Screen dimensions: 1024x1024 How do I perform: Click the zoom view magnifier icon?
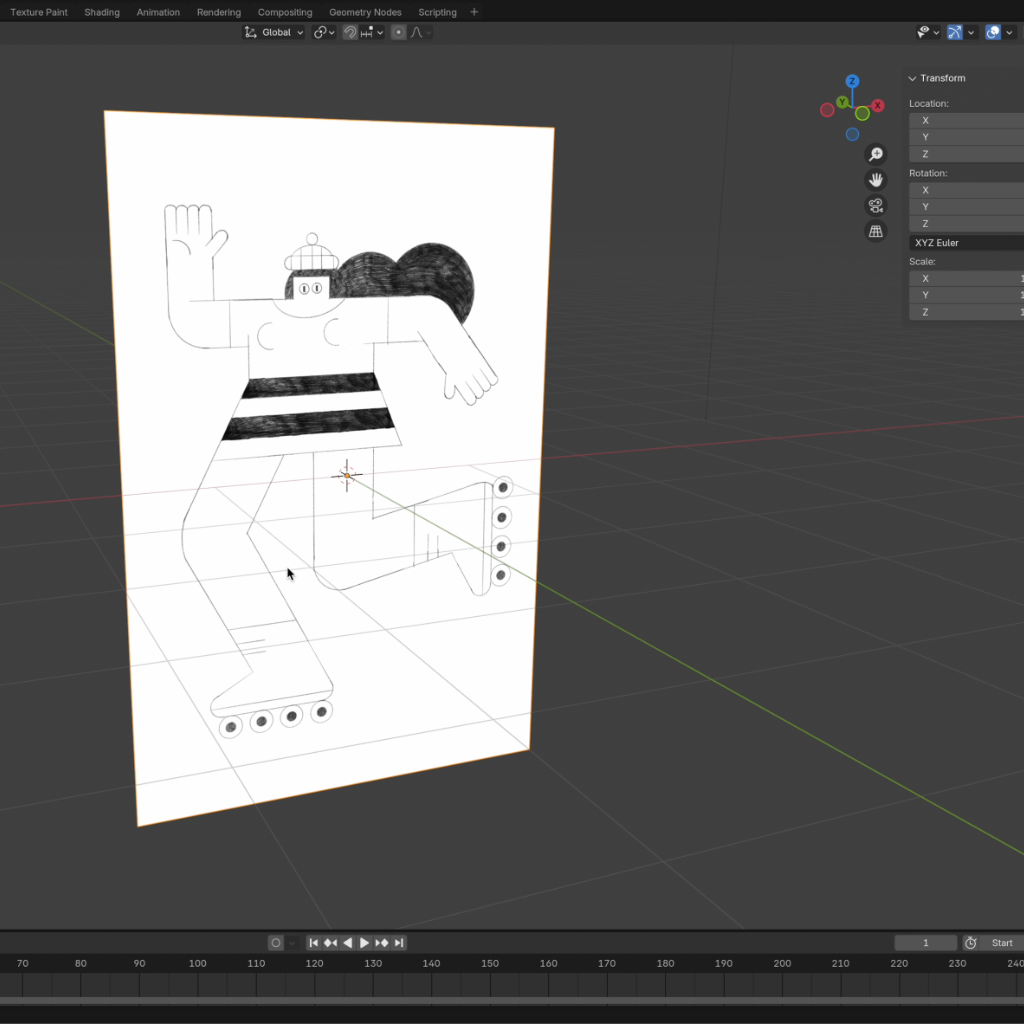[x=876, y=154]
